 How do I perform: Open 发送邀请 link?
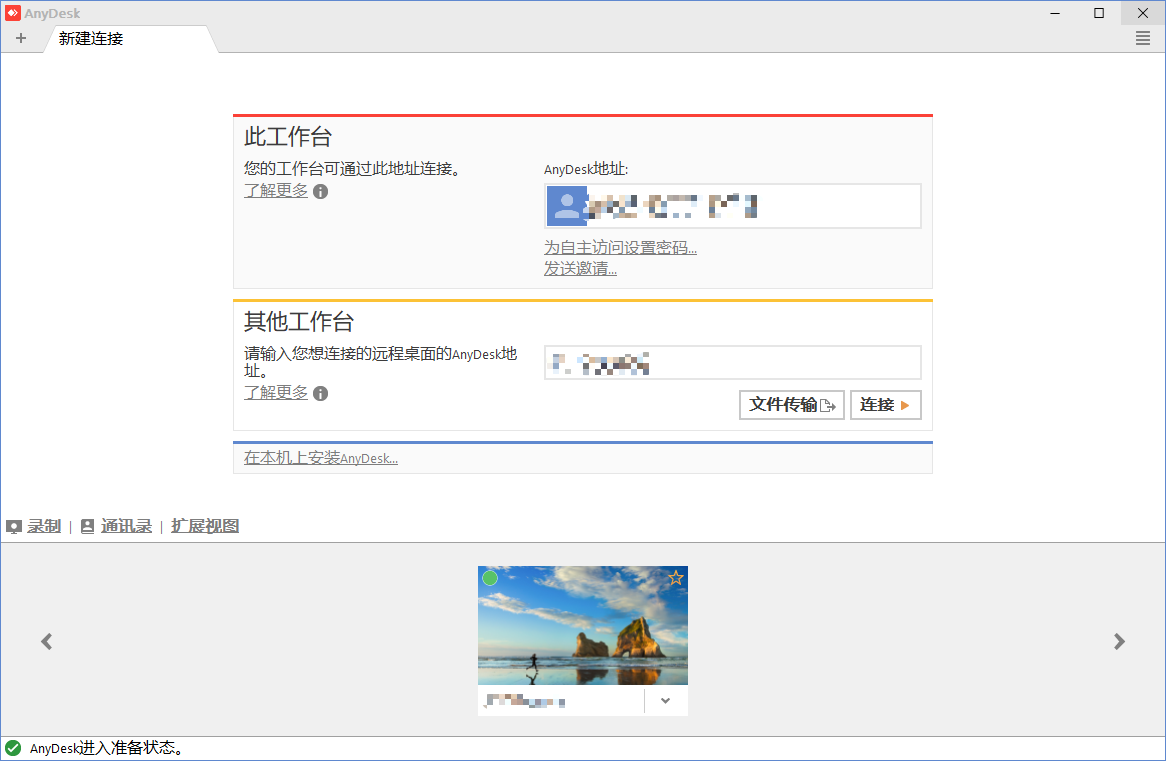point(580,268)
